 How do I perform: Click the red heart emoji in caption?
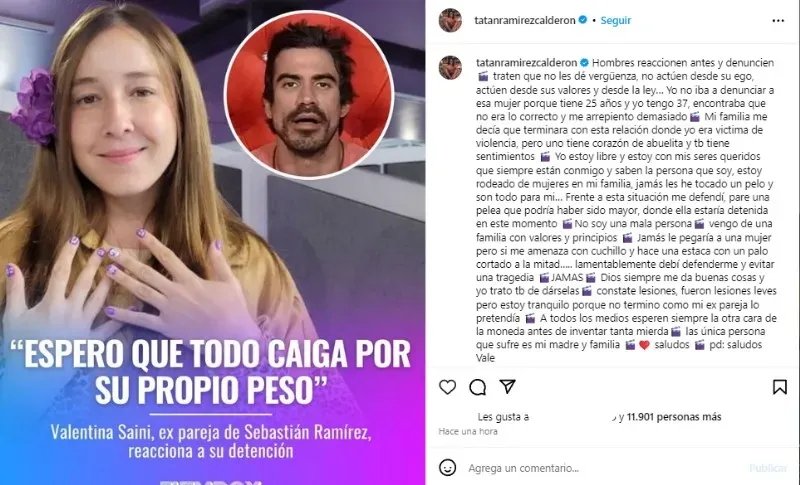point(644,345)
